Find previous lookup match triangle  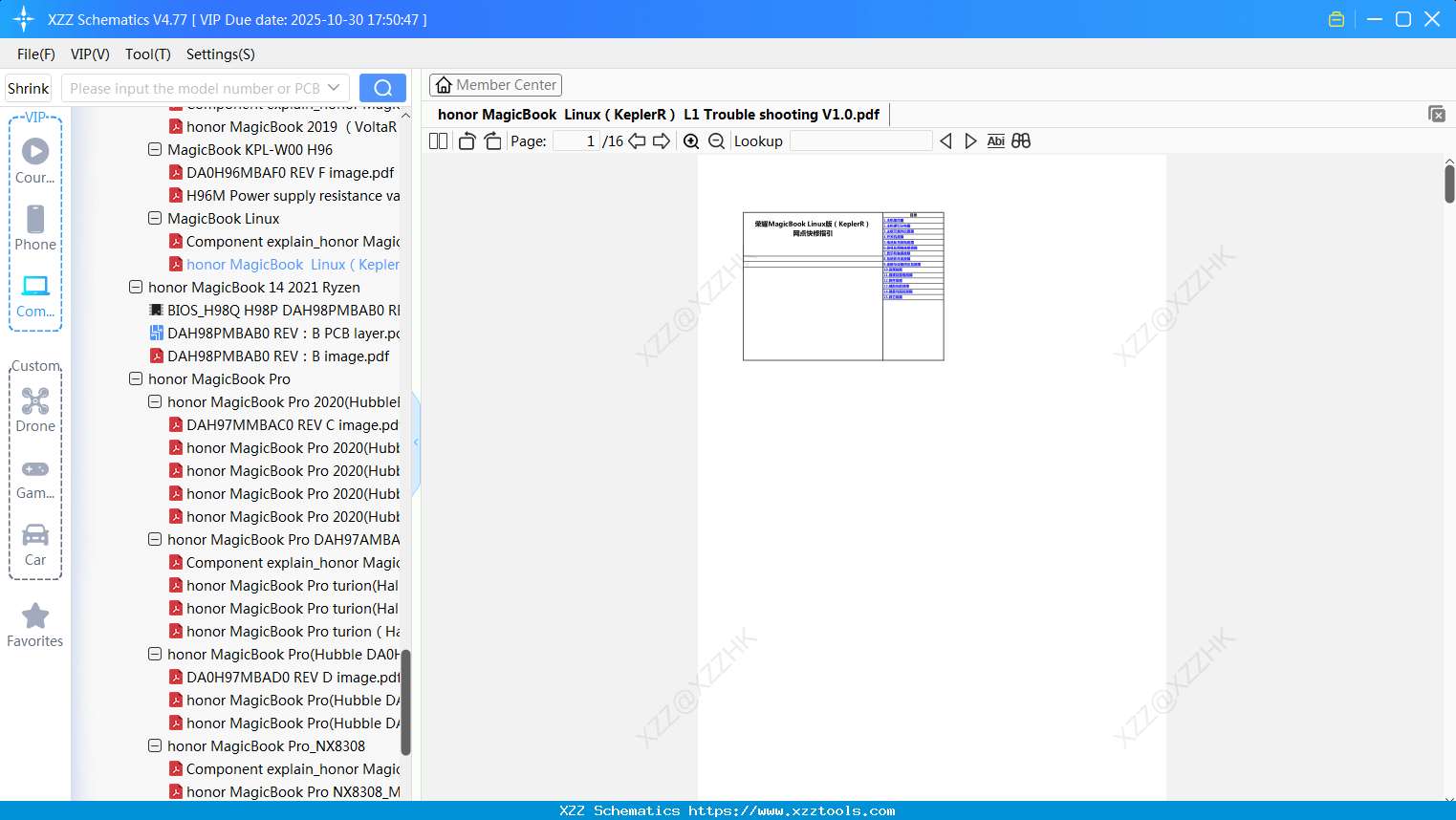[945, 141]
